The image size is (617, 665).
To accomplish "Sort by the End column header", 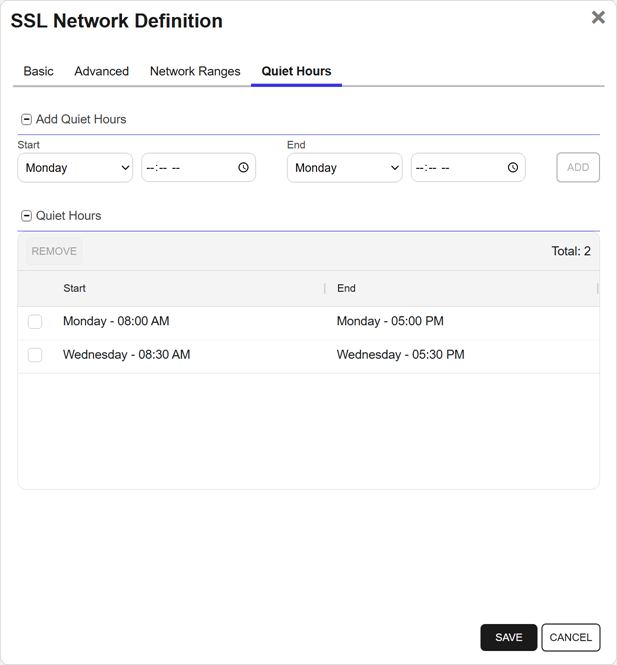I will pos(346,288).
